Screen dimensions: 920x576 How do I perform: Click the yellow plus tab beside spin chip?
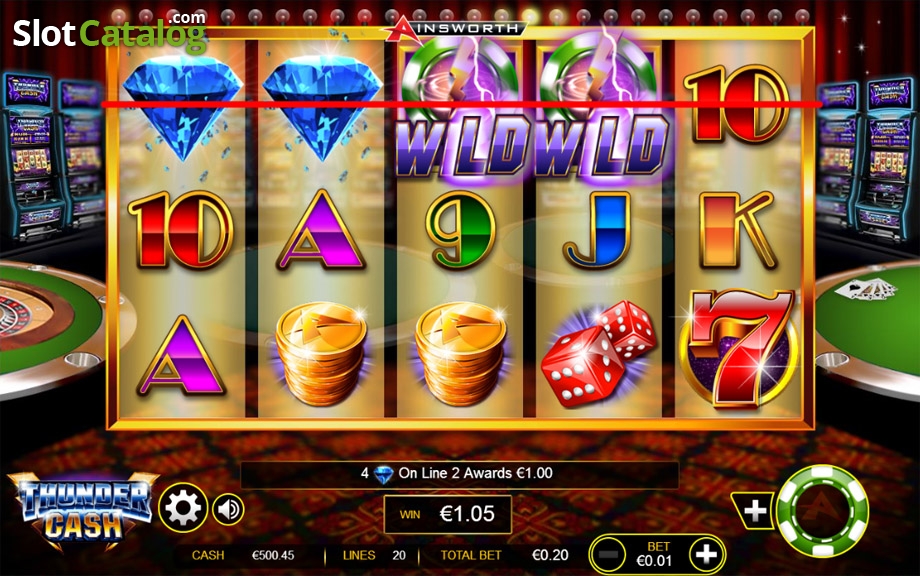[753, 510]
